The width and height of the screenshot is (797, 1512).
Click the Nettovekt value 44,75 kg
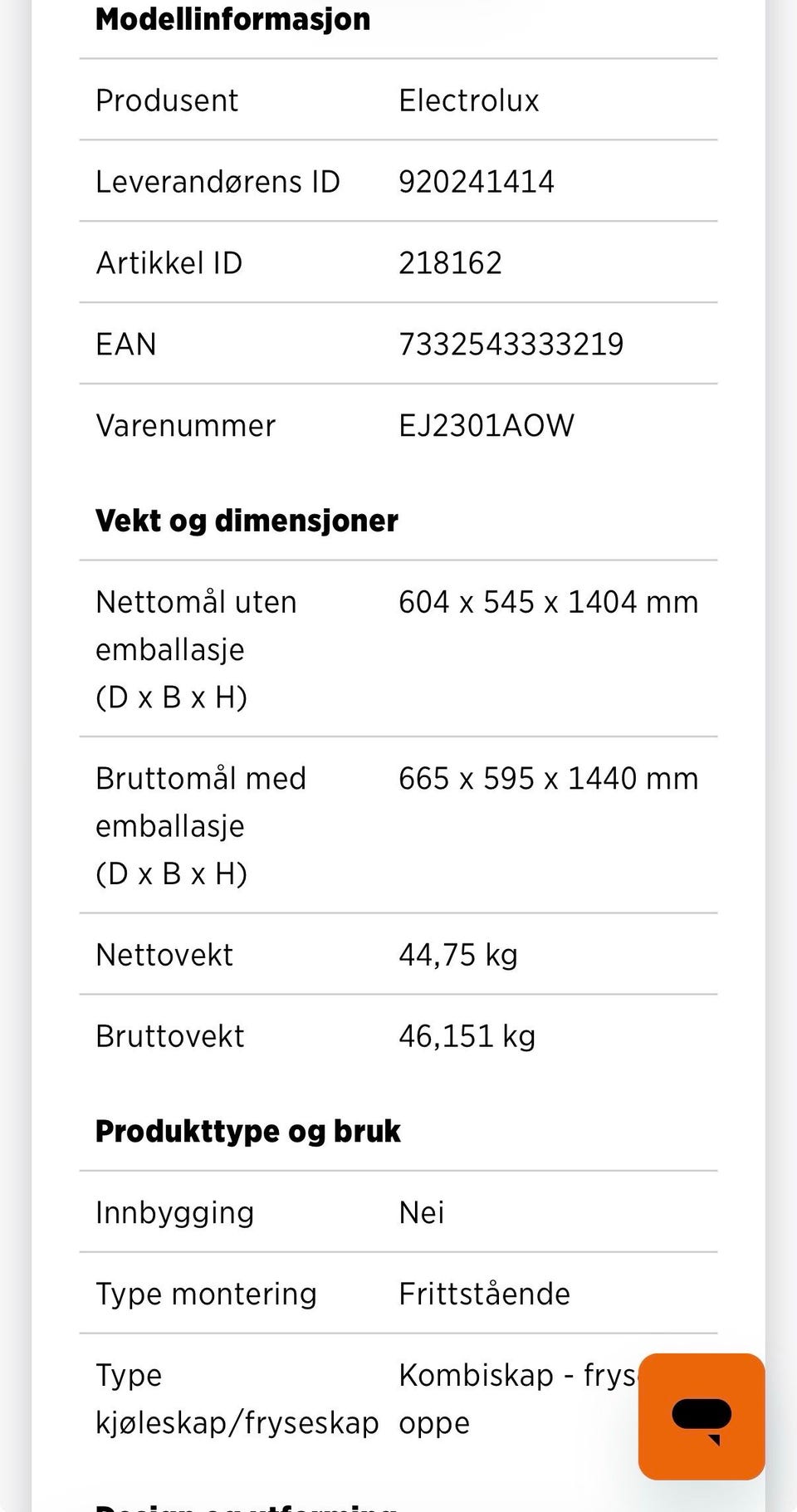pyautogui.click(x=458, y=955)
